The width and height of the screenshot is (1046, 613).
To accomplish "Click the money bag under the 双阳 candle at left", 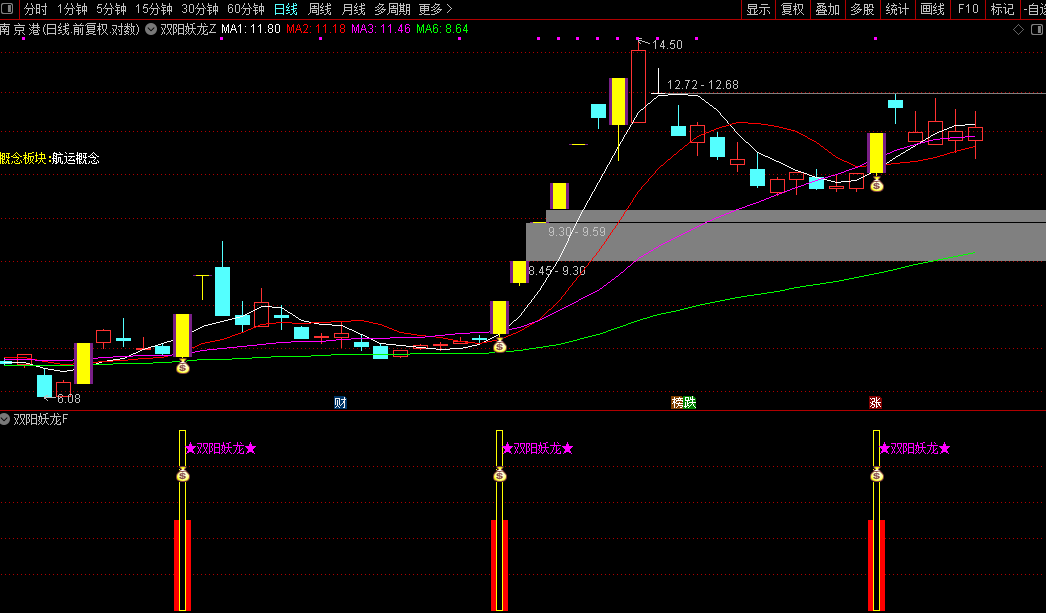I will pos(183,366).
